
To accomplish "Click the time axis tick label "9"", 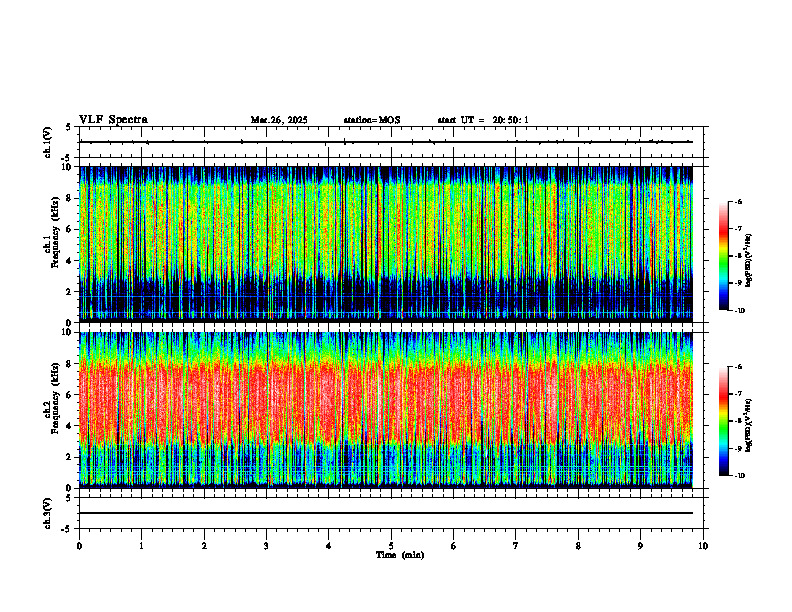I will pos(640,546).
